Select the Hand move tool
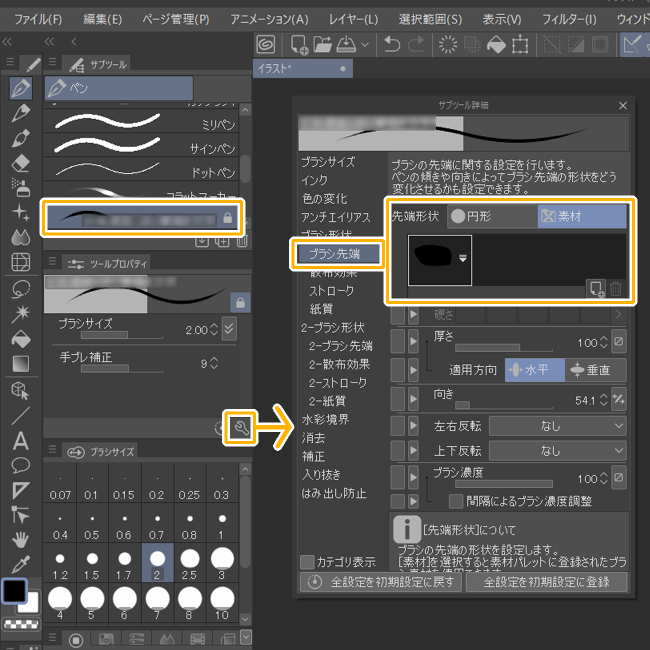650x650 pixels. (x=21, y=540)
